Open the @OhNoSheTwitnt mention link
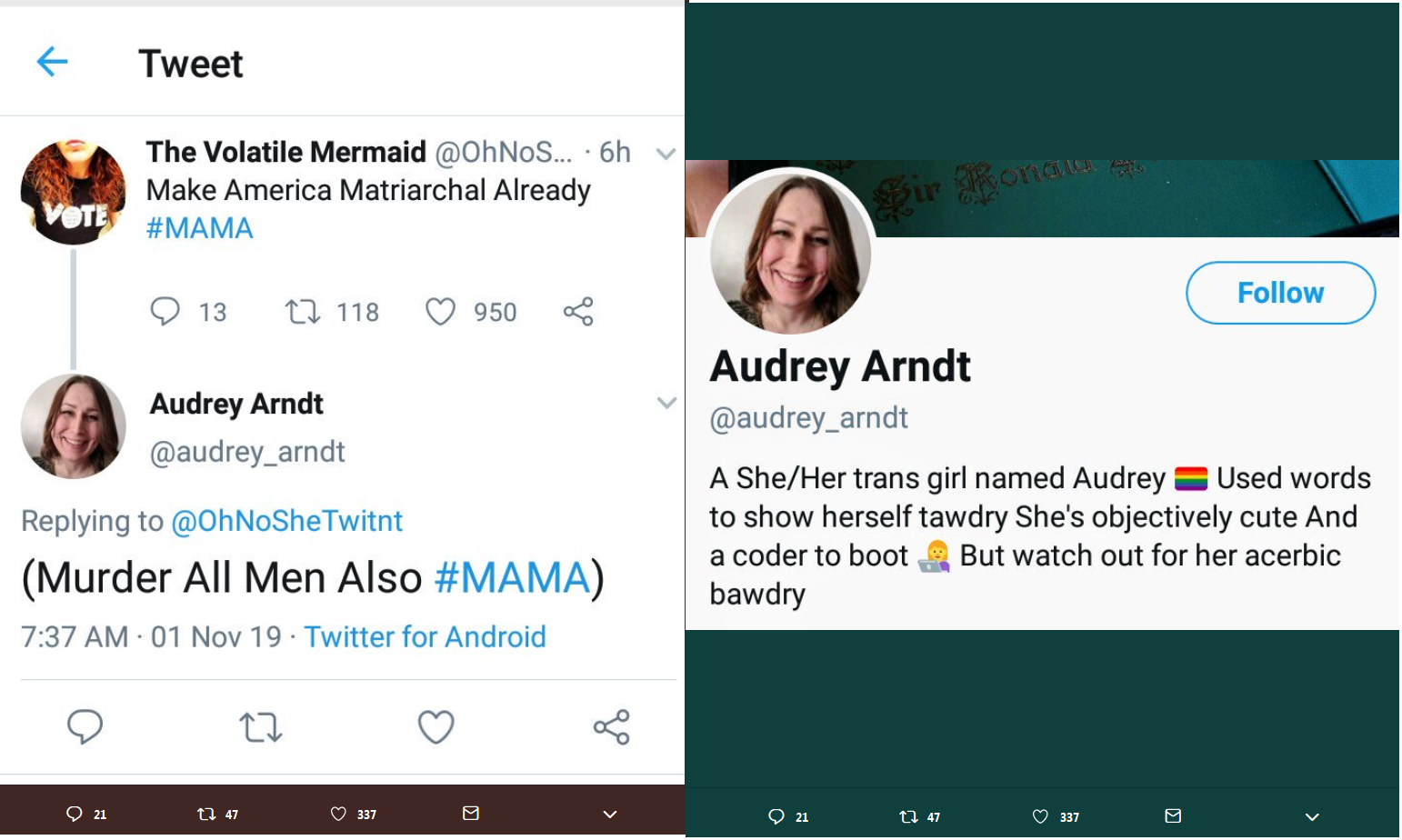Screen dimensions: 1402x840 pyautogui.click(x=286, y=521)
